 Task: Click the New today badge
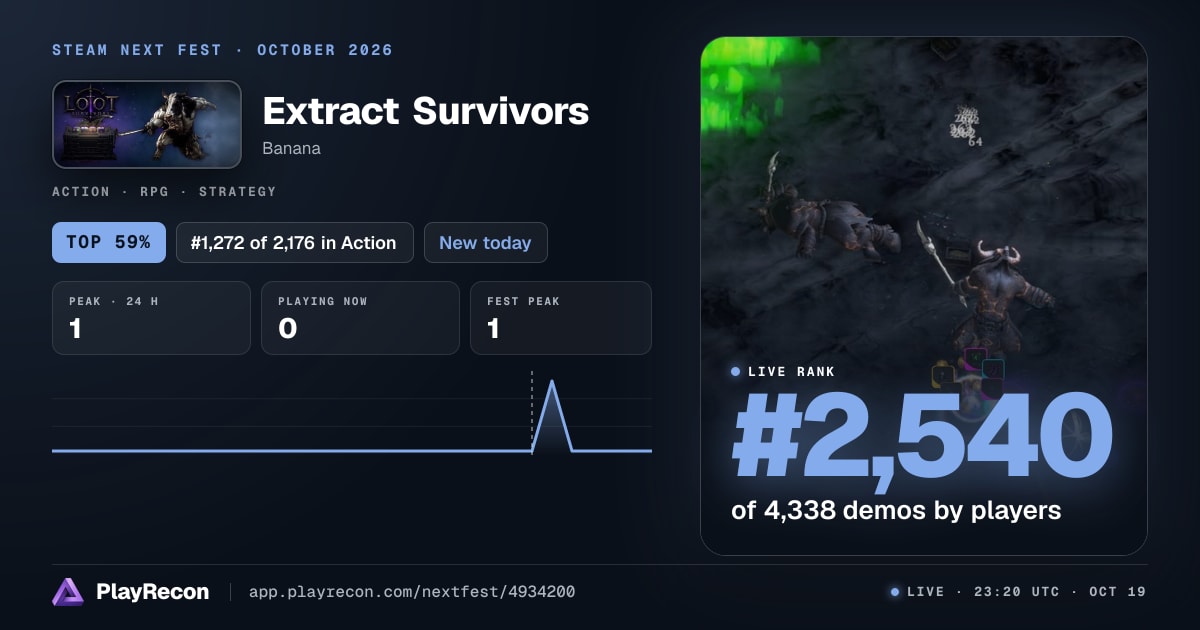pyautogui.click(x=486, y=243)
